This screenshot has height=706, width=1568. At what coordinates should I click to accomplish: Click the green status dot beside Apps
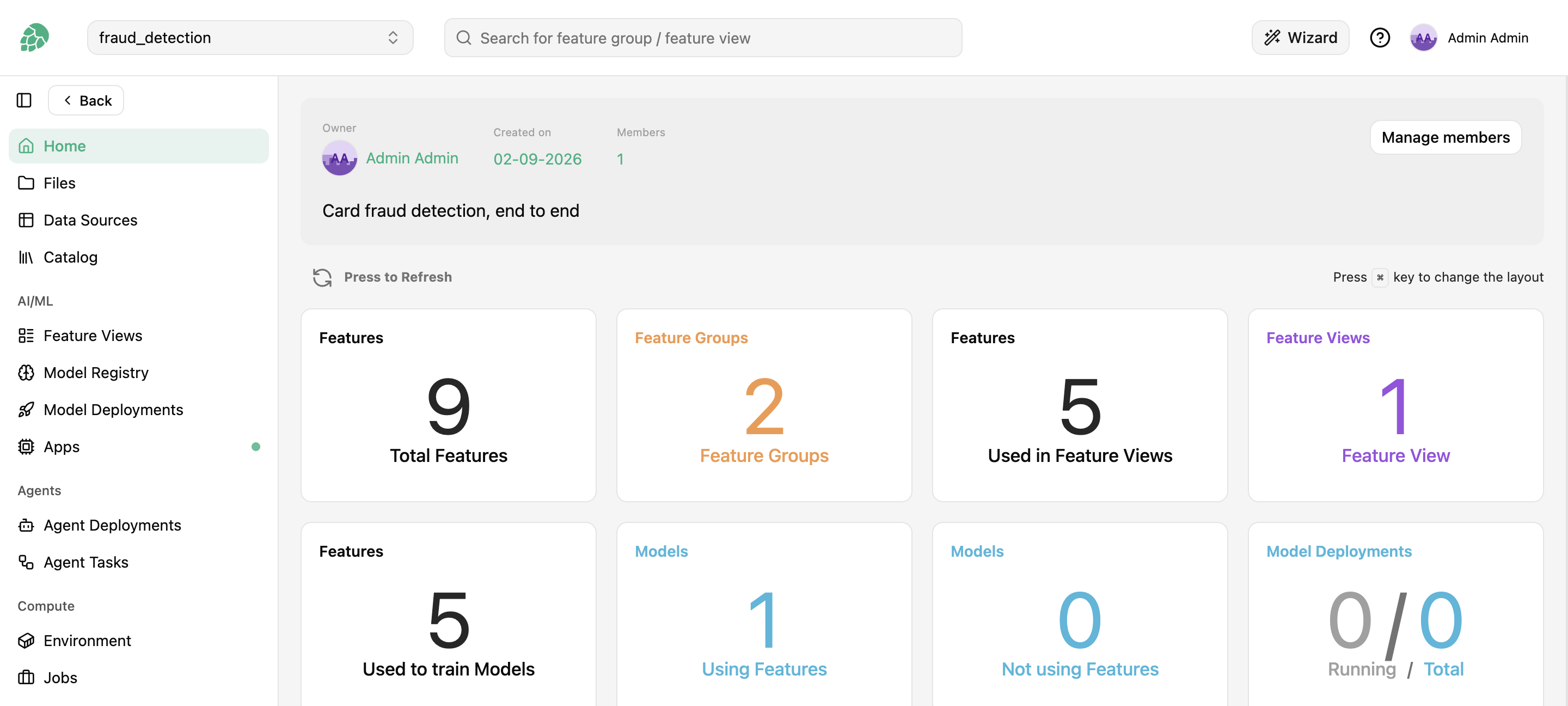[256, 447]
